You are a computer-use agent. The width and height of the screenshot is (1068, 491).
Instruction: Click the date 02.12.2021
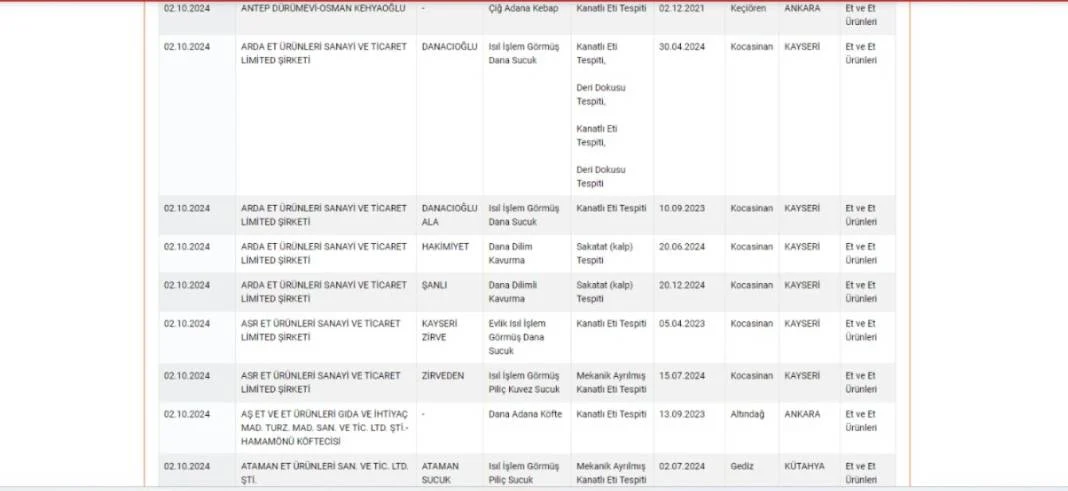[x=681, y=8]
